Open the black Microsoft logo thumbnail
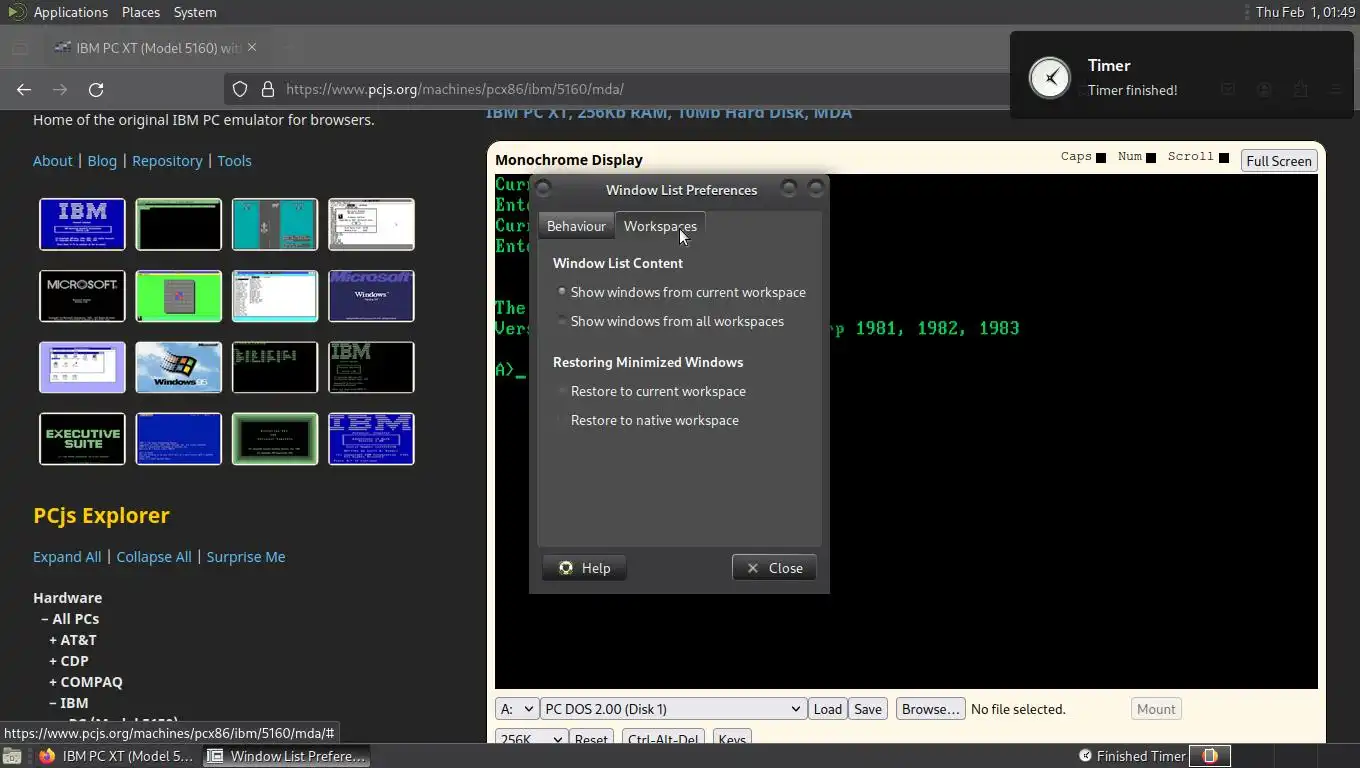This screenshot has width=1360, height=768. 82,296
